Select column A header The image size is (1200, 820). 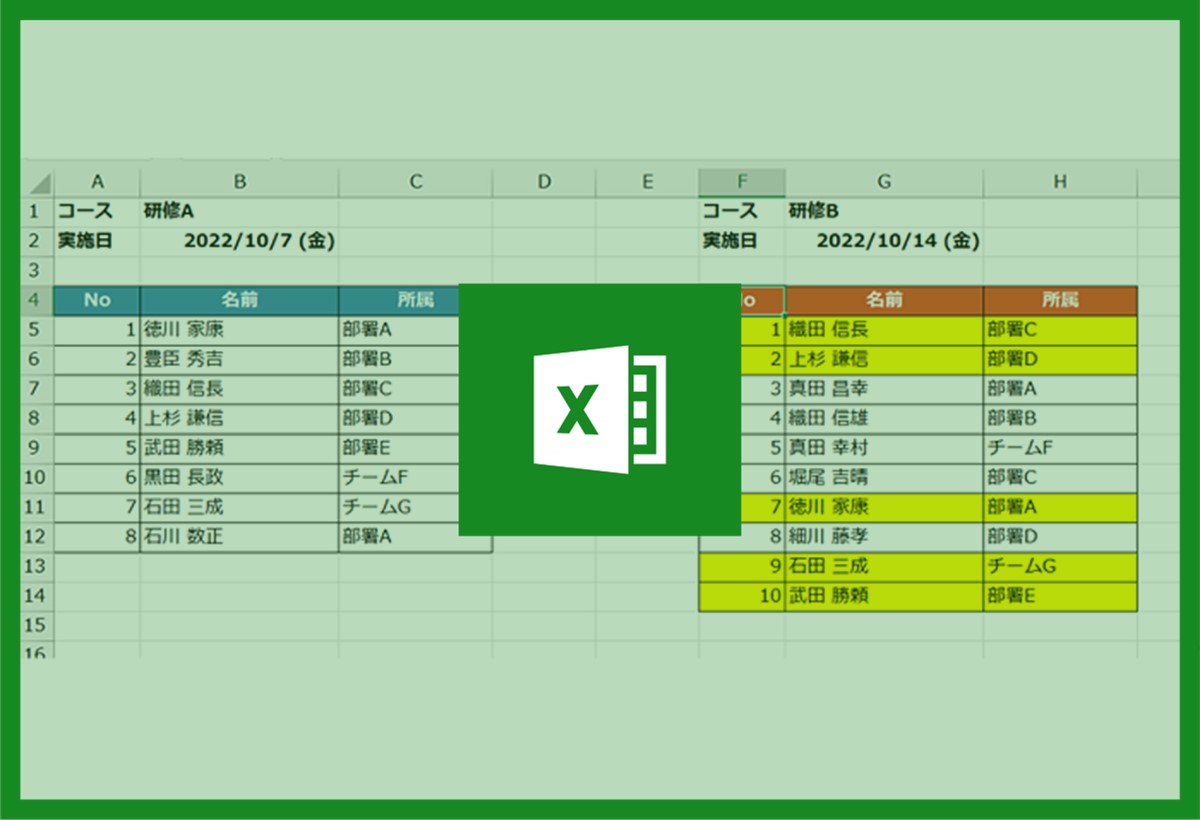tap(97, 182)
